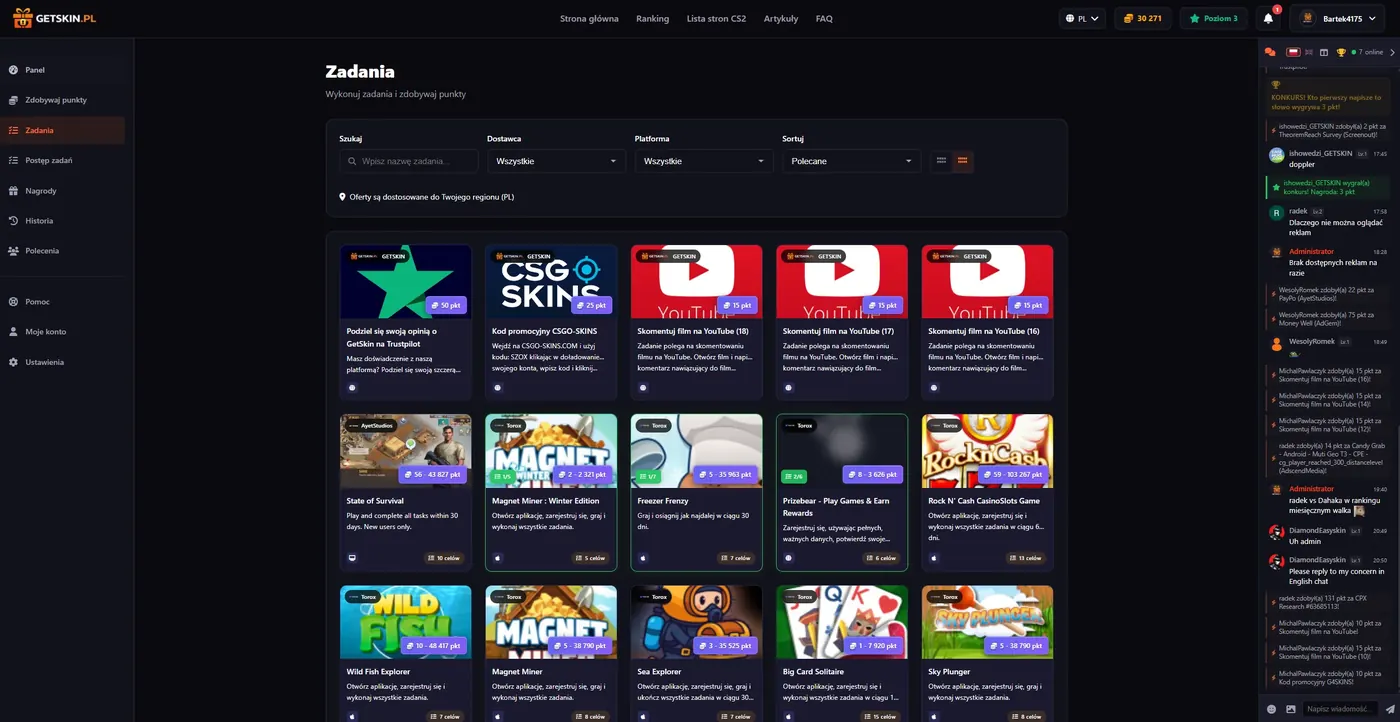The width and height of the screenshot is (1400, 722).
Task: Click the Postęp zadań sidebar icon
Action: coord(14,160)
